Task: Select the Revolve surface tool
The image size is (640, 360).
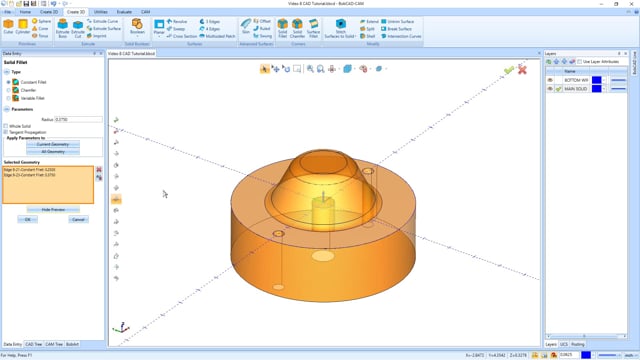Action: pos(177,21)
